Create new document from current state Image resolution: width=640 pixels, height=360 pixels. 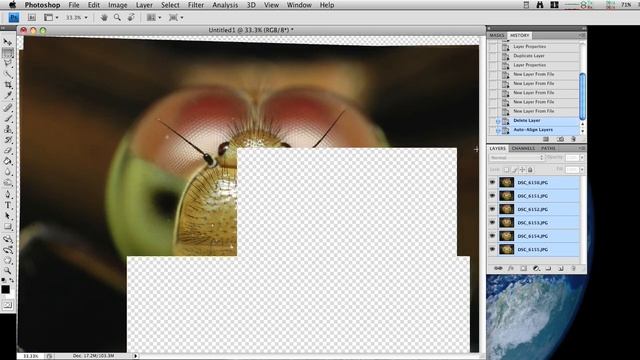pyautogui.click(x=546, y=139)
